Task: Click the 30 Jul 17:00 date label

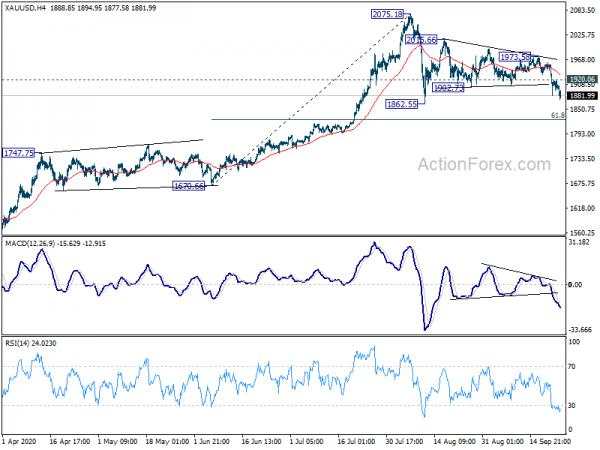Action: (404, 441)
